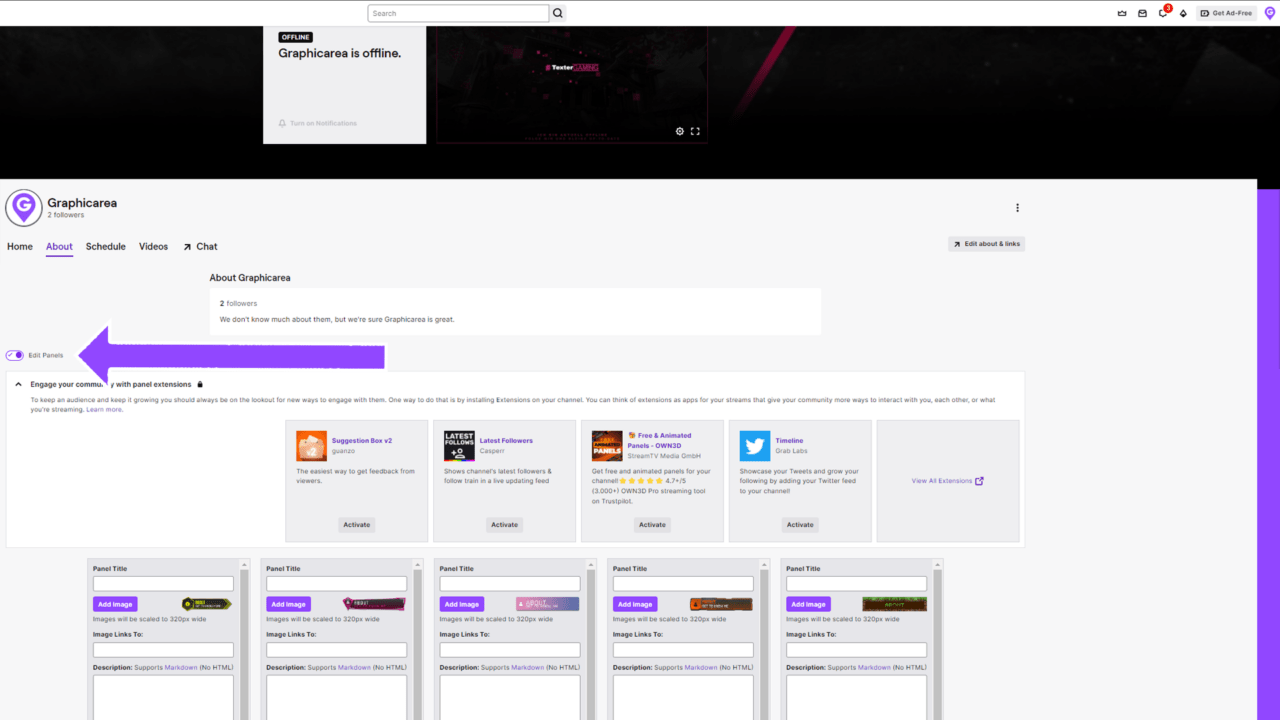Open the Drops and Rewards inventory icon
This screenshot has height=720, width=1280.
[1184, 13]
